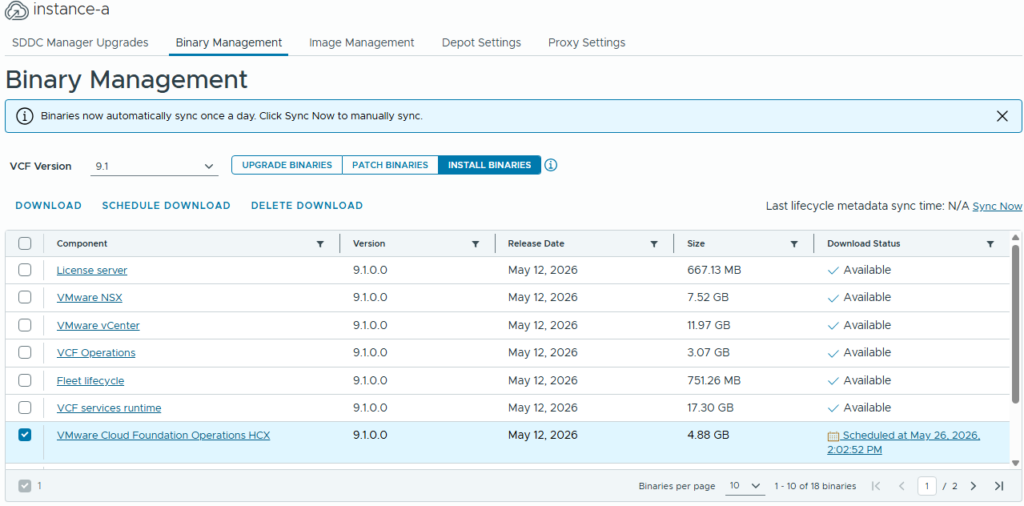The image size is (1024, 506).
Task: Click the Available status for VMware NSX
Action: (x=859, y=298)
